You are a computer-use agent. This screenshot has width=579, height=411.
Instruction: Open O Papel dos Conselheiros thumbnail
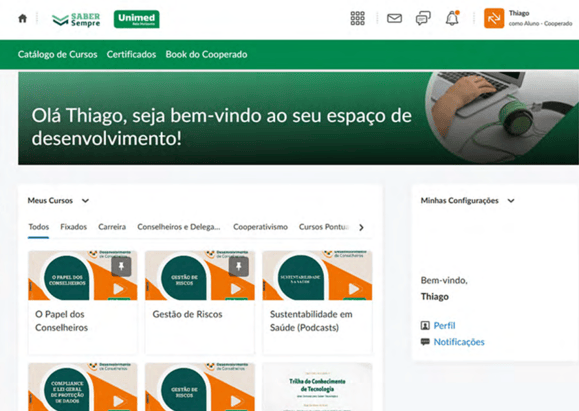coord(83,275)
